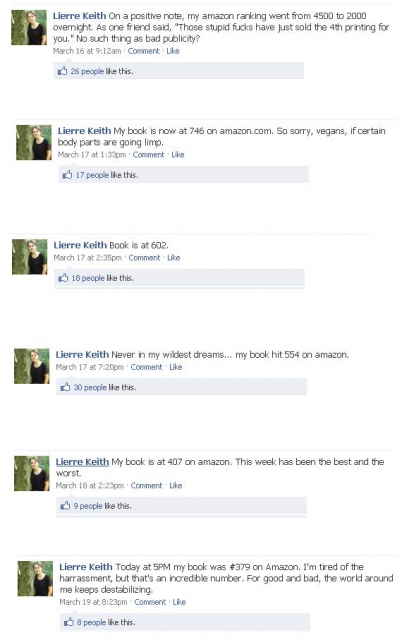
Task: Open profile photo on March 19 post
Action: 35,578
